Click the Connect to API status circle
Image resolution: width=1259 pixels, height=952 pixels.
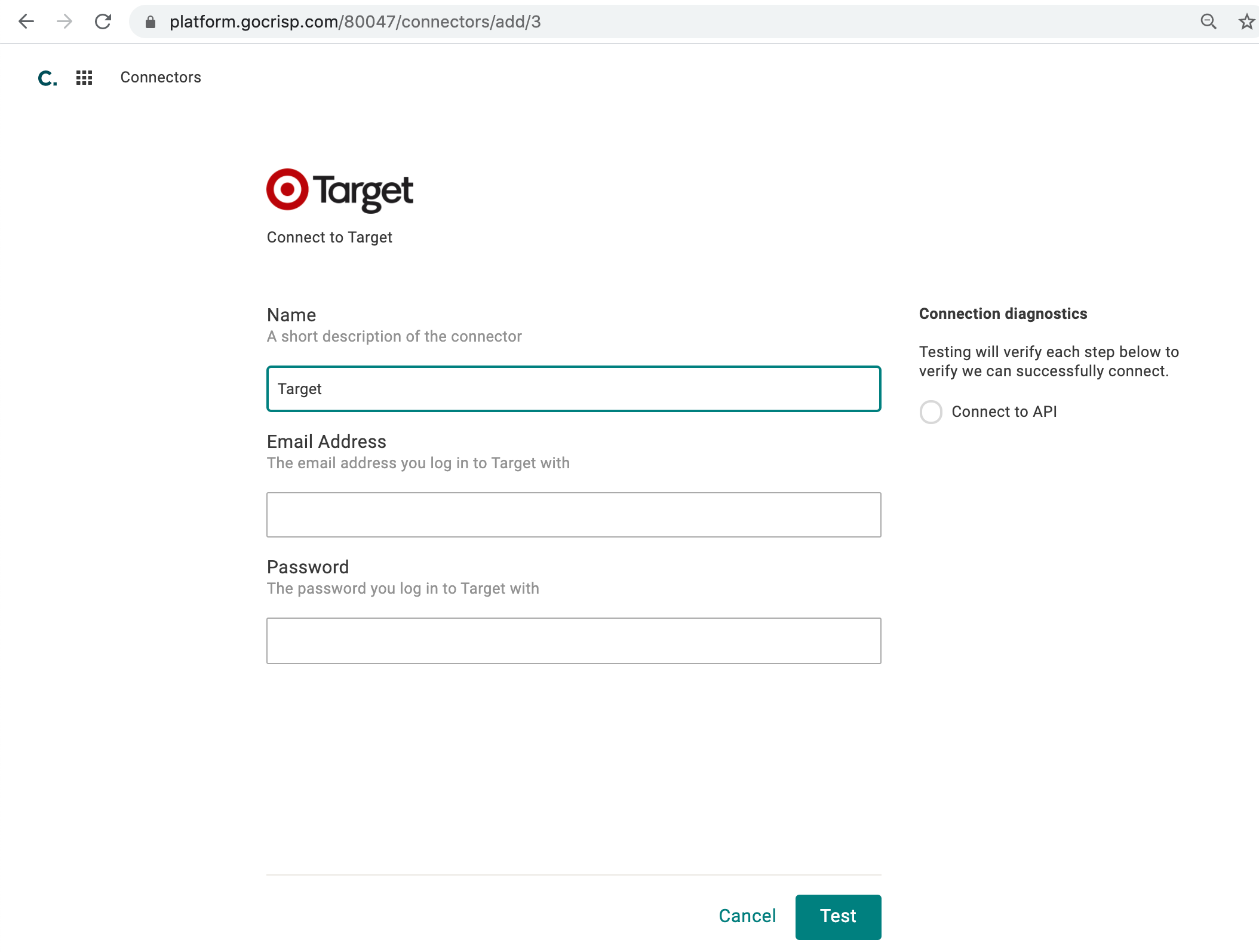pyautogui.click(x=931, y=412)
